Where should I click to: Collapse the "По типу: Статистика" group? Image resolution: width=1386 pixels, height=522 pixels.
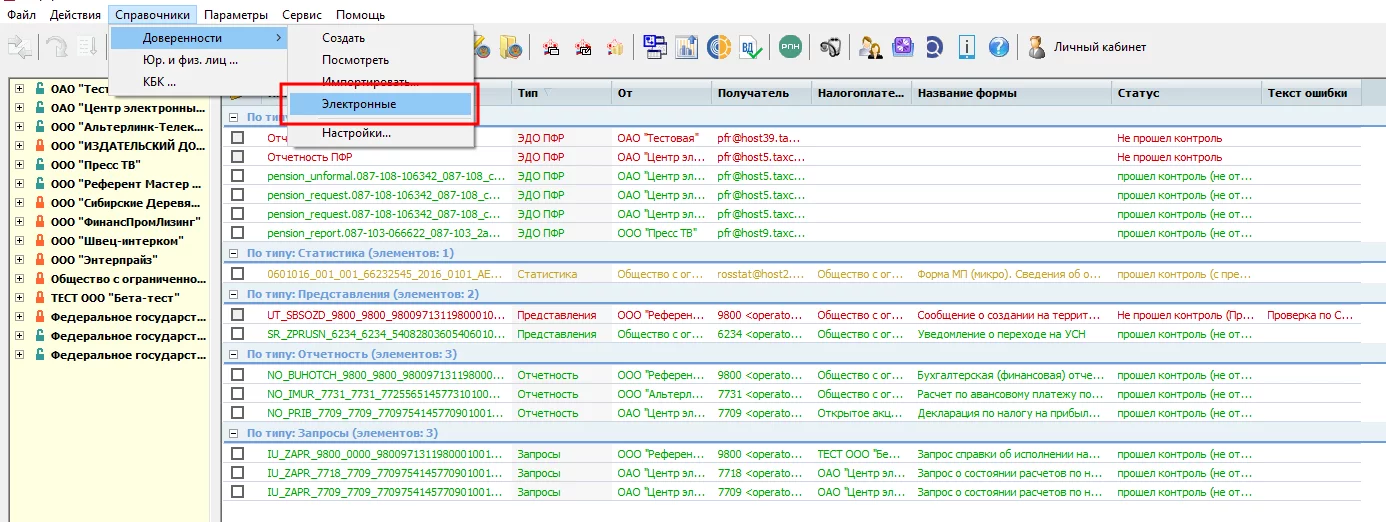[x=234, y=254]
